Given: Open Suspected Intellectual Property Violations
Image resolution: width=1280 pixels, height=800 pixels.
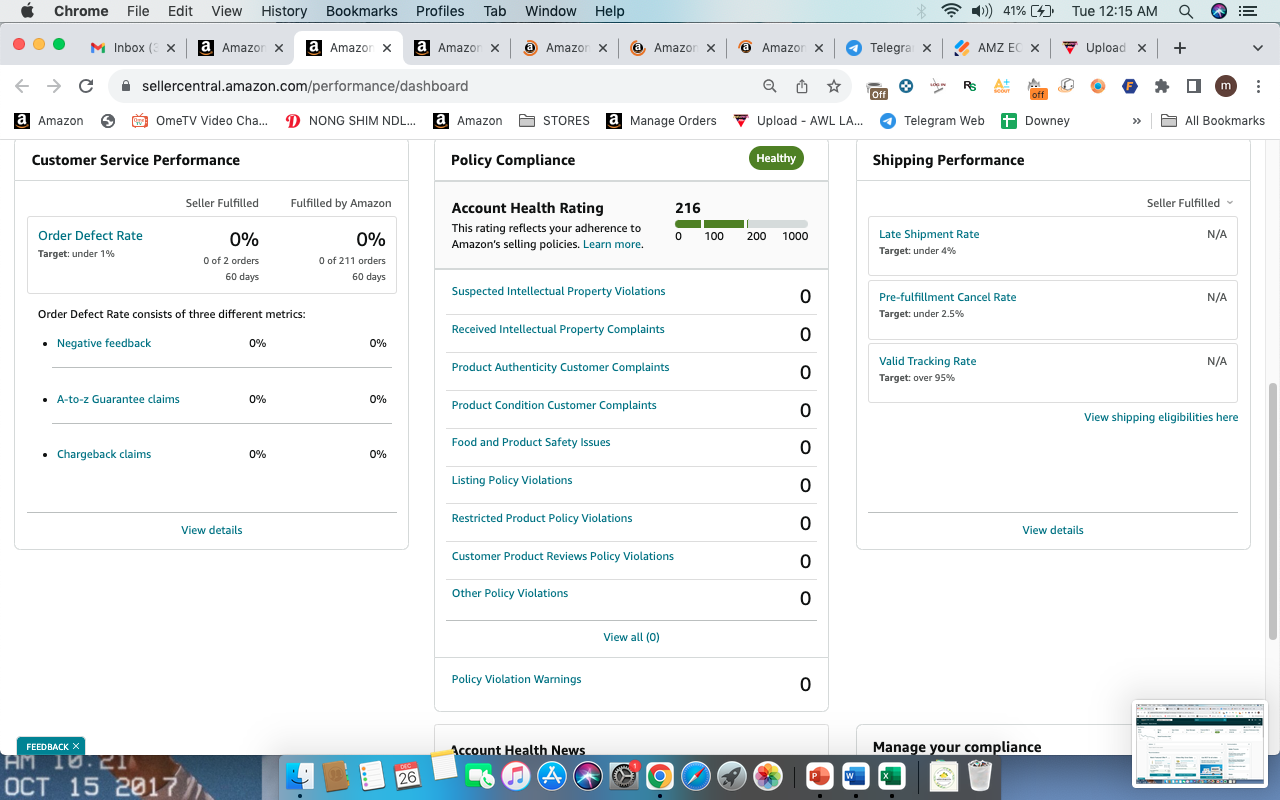Looking at the screenshot, I should [558, 291].
